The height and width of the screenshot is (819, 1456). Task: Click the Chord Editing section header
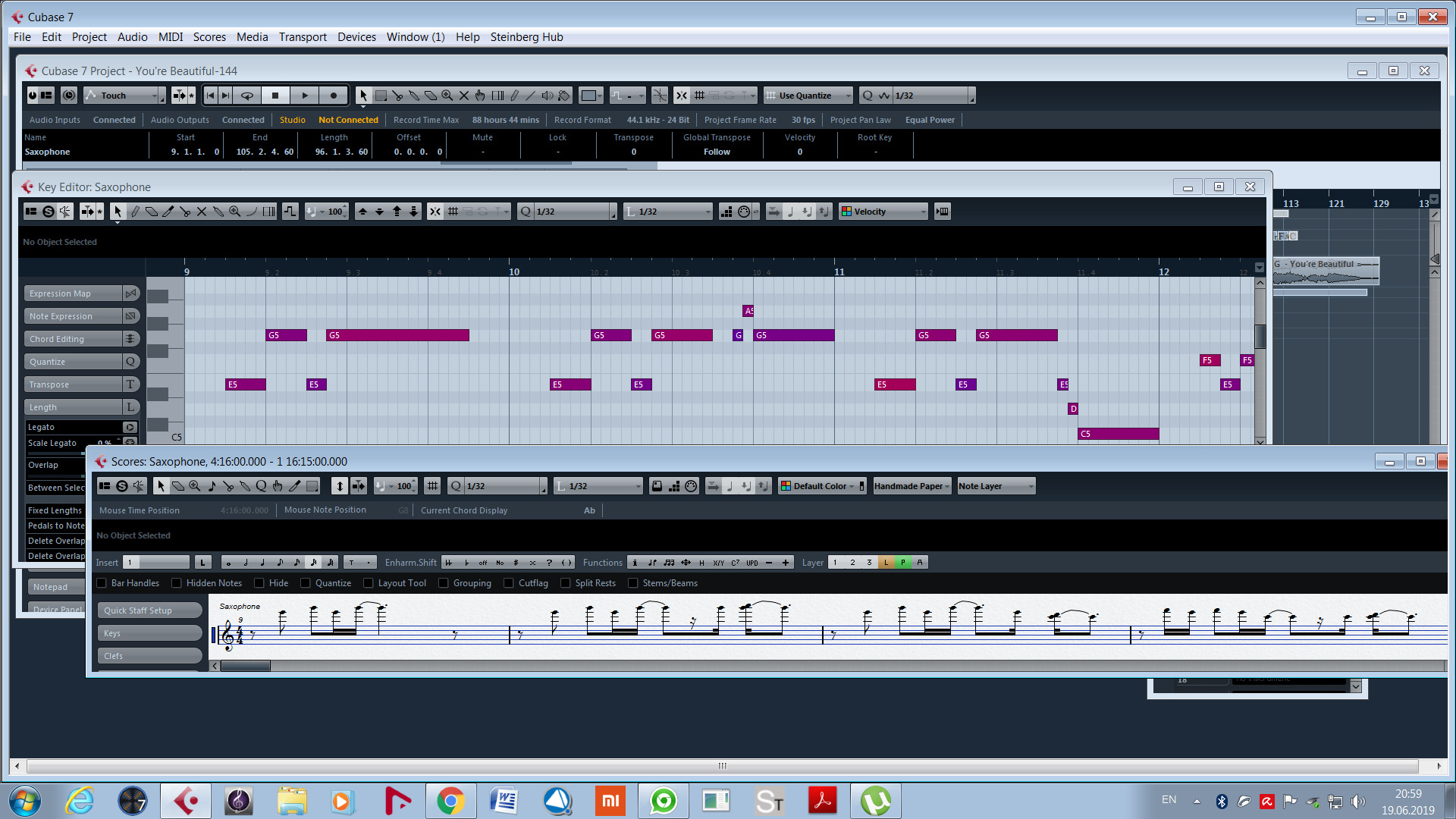point(74,339)
